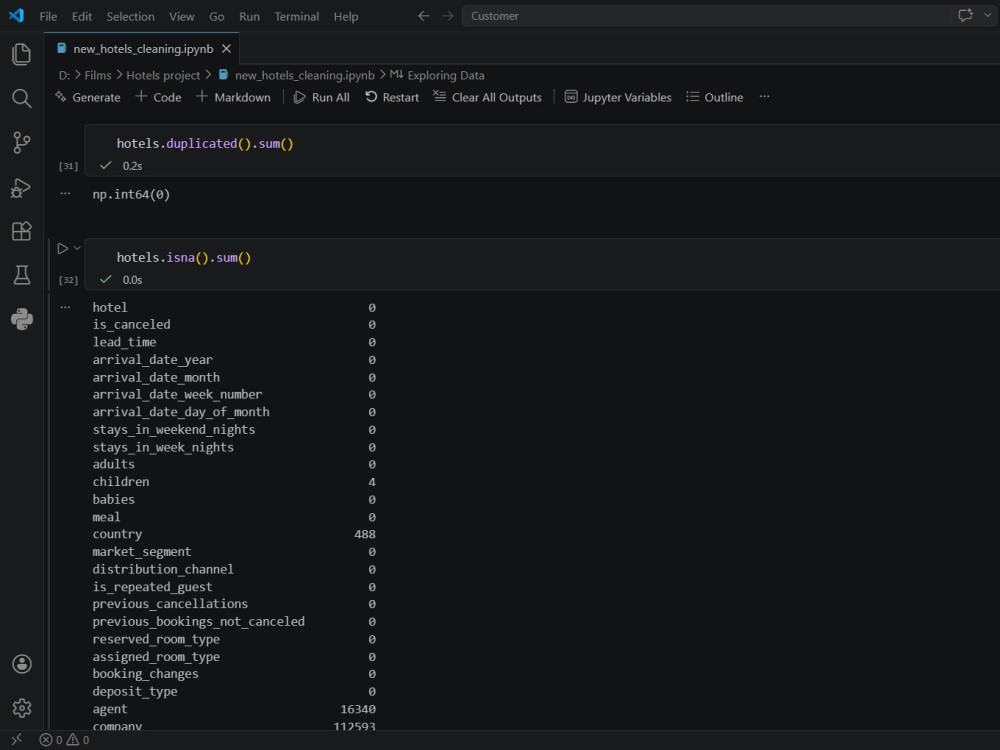Expand the chat dropdown chevron in title bar

click(x=988, y=15)
